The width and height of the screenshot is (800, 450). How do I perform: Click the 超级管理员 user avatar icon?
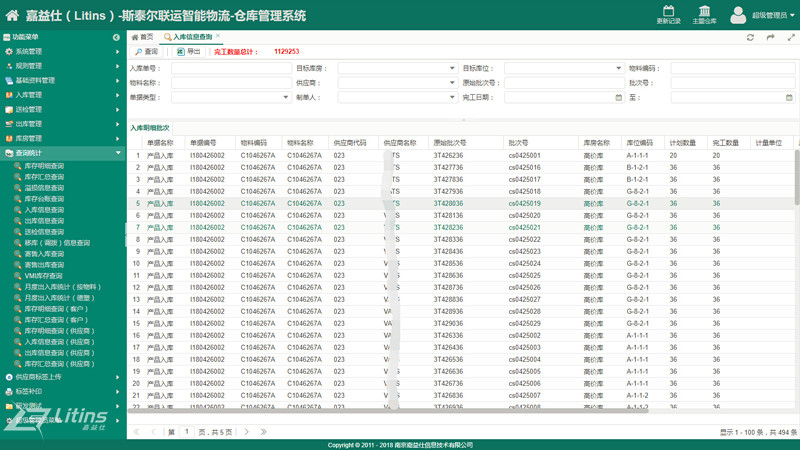click(738, 15)
